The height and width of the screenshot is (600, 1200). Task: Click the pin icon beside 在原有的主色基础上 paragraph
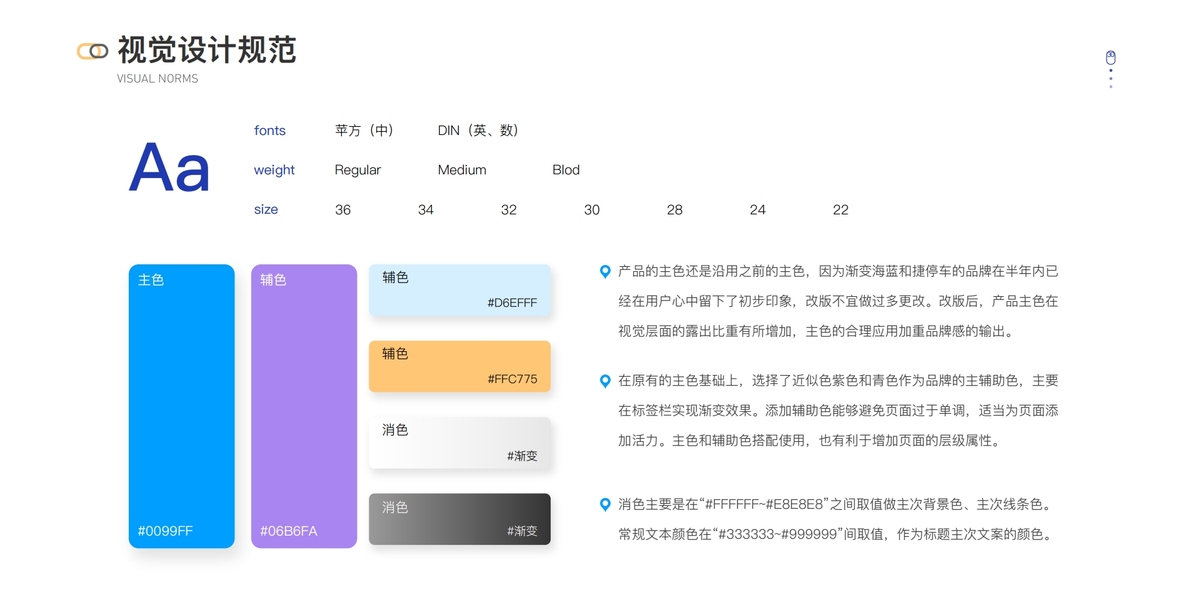click(605, 381)
